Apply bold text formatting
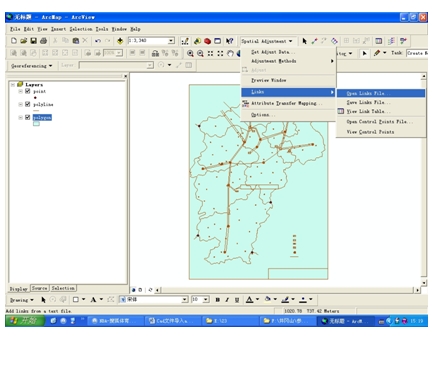This screenshot has width=437, height=366. click(x=217, y=300)
